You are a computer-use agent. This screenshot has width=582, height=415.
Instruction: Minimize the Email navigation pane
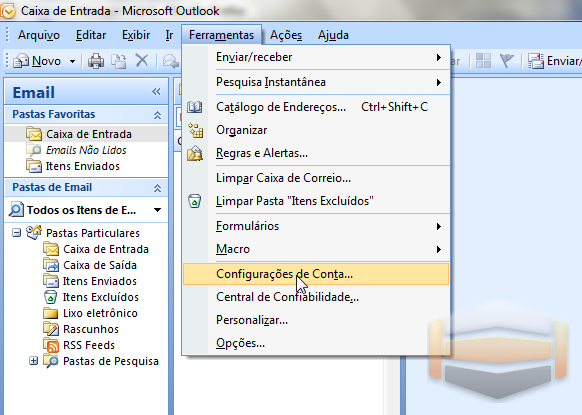pyautogui.click(x=156, y=92)
